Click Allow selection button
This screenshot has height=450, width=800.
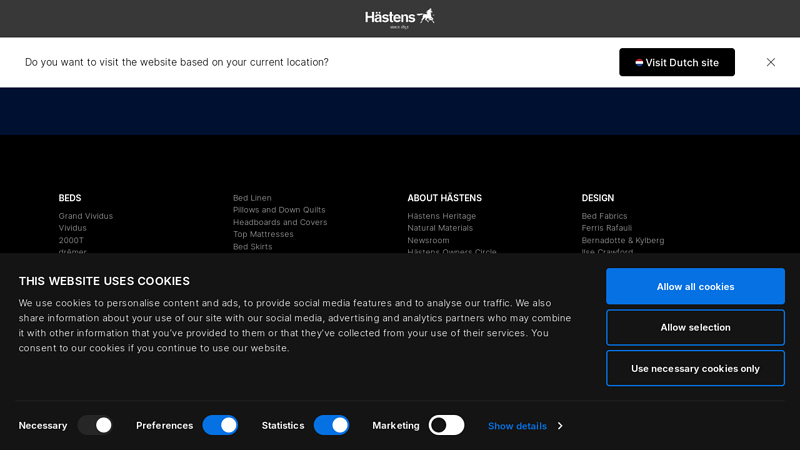click(695, 327)
